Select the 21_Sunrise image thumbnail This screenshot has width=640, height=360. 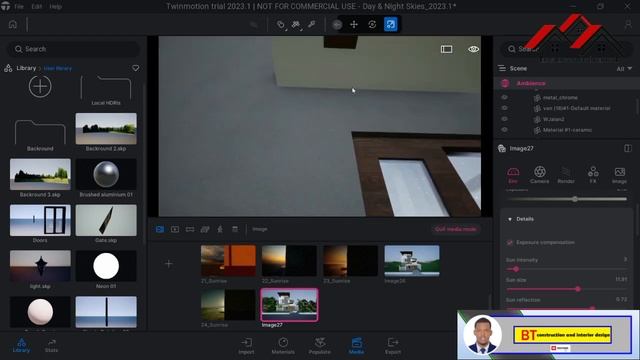pos(228,260)
